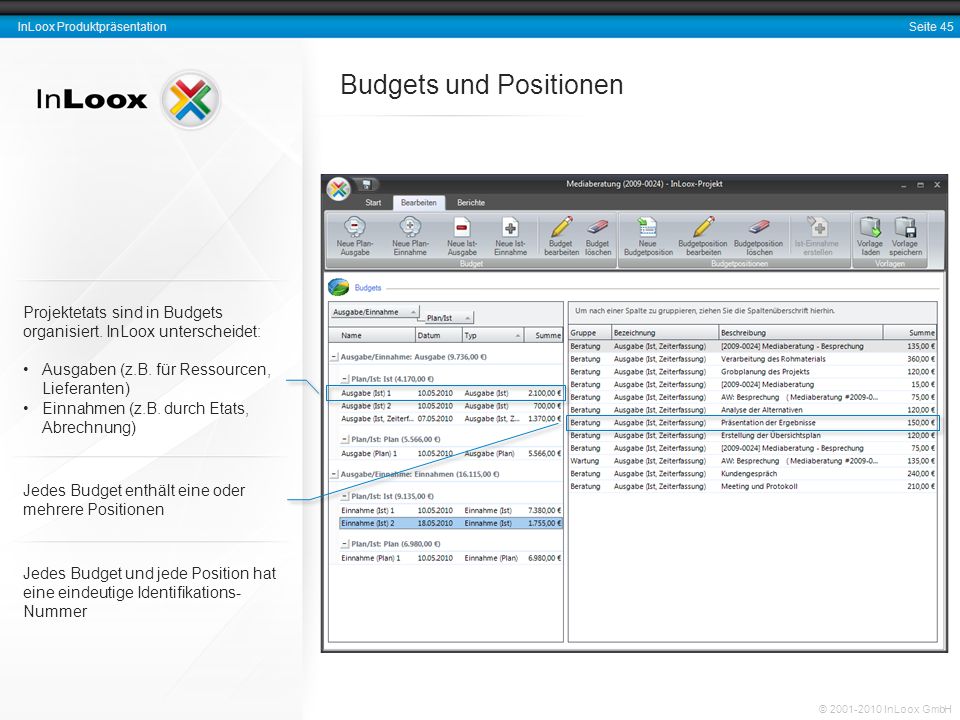Sort budgets by Typ column header

[493, 336]
